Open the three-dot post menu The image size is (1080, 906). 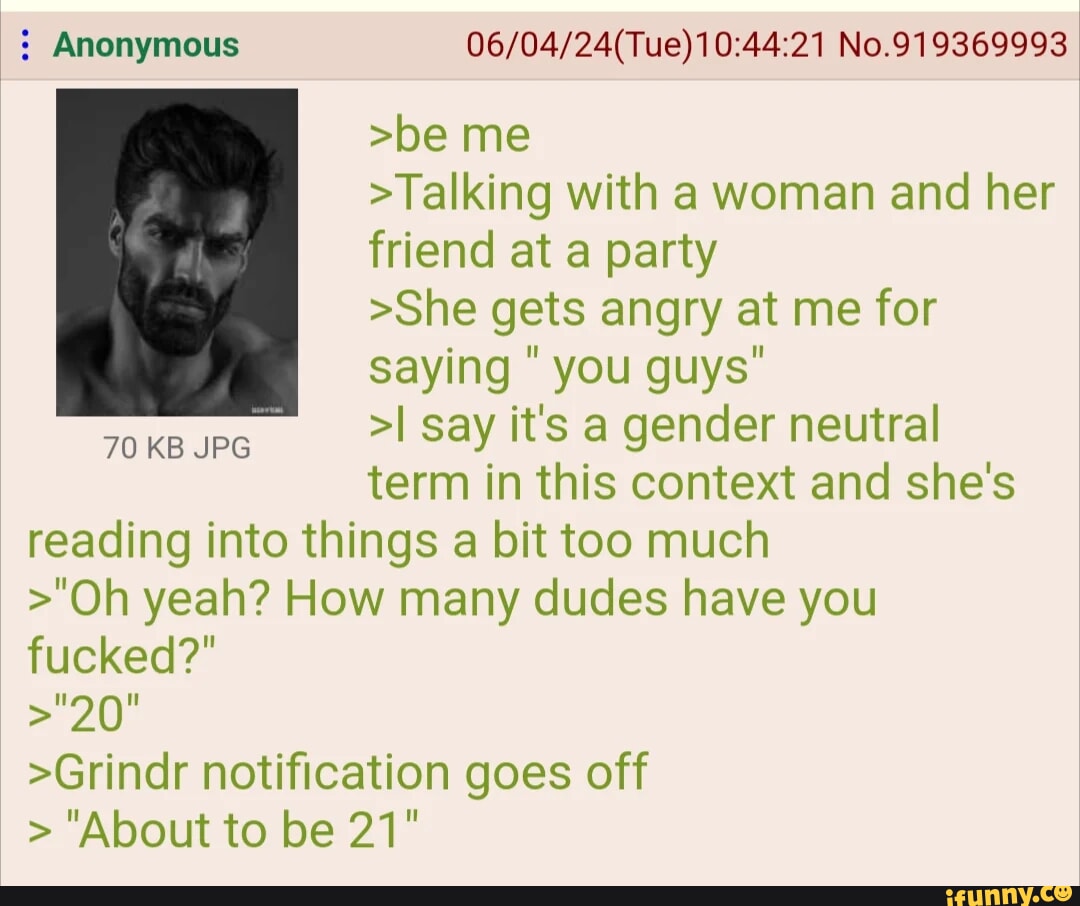coord(25,45)
